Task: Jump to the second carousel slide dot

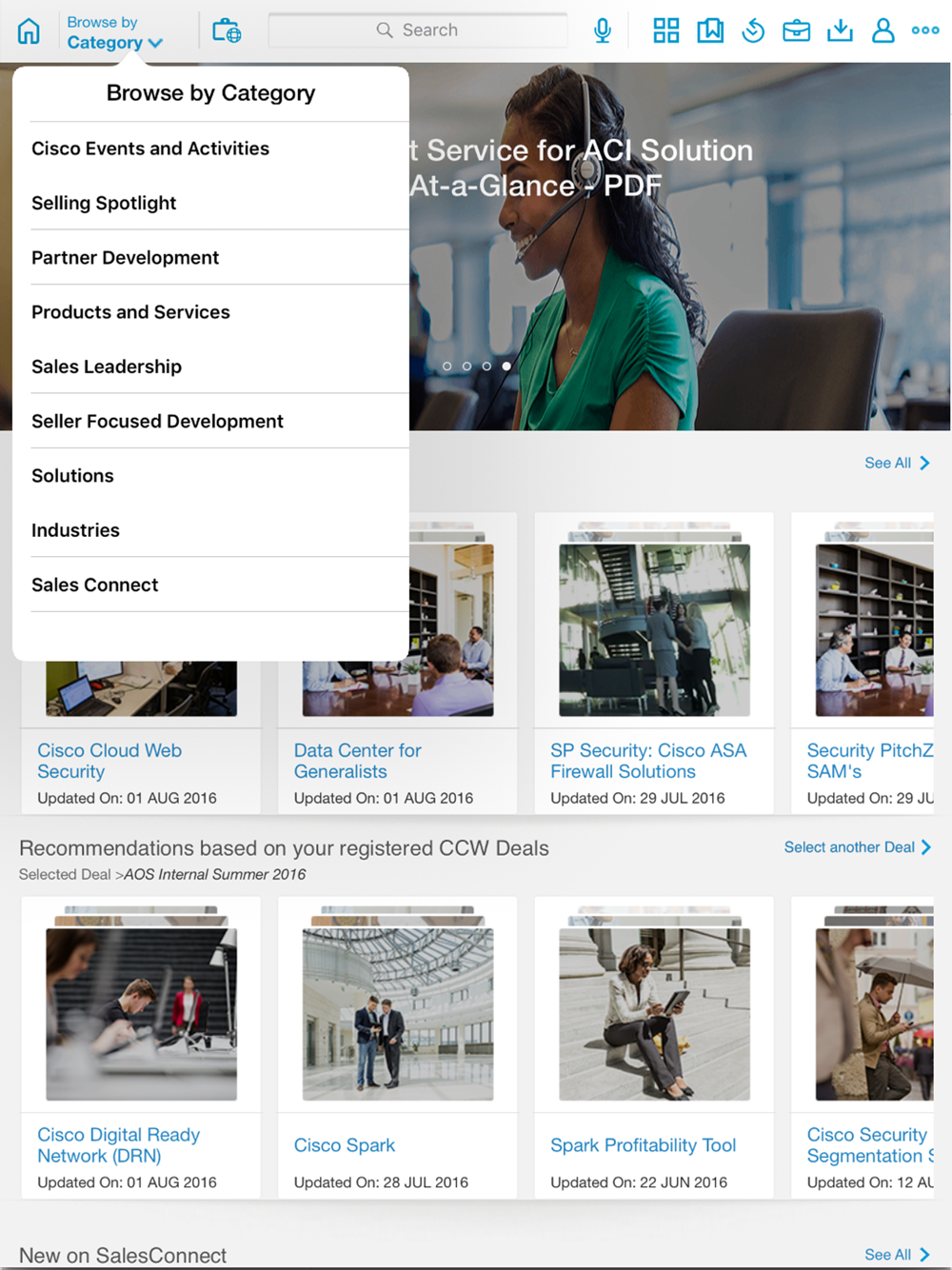Action: [466, 367]
